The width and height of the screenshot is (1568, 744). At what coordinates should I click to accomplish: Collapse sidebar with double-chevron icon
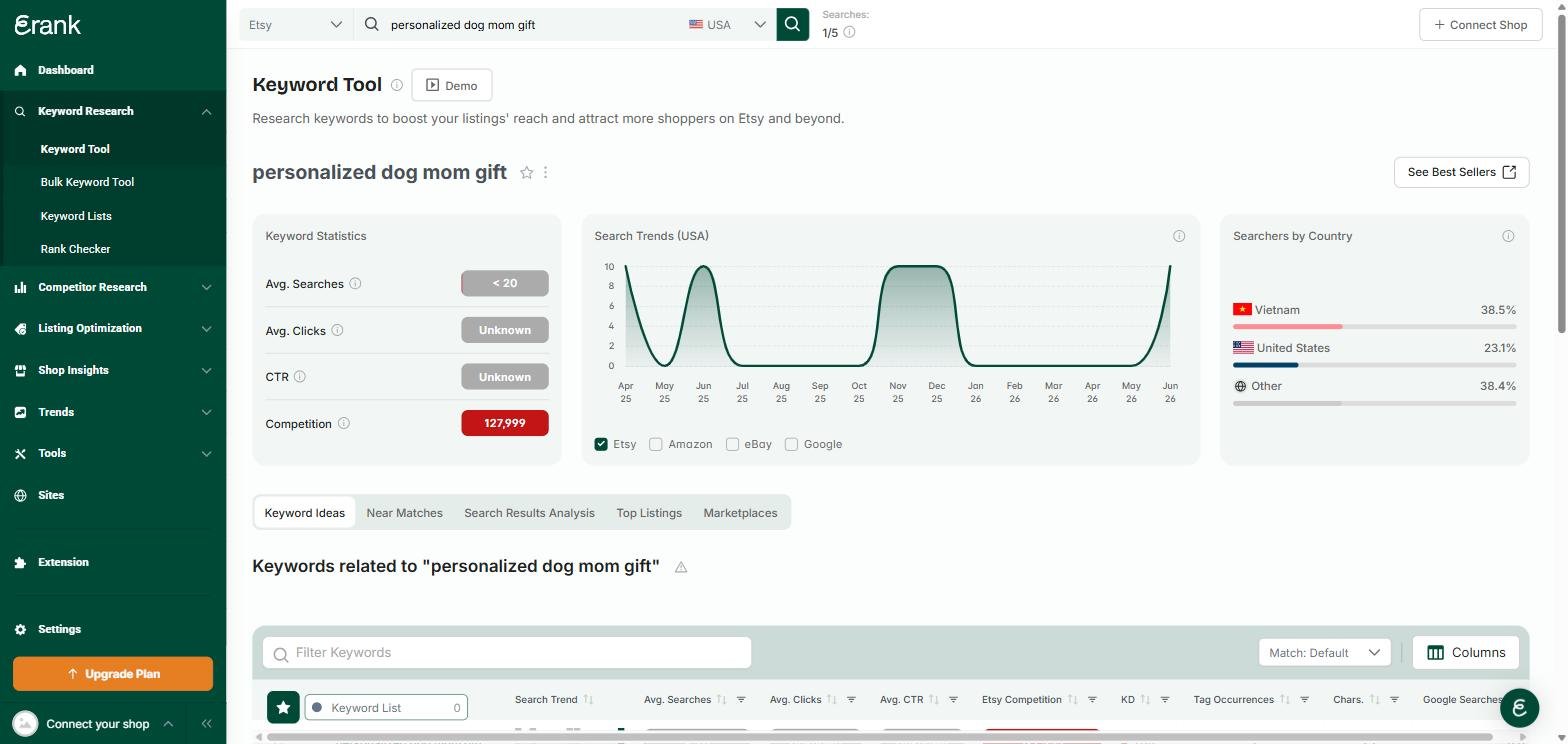pyautogui.click(x=206, y=724)
